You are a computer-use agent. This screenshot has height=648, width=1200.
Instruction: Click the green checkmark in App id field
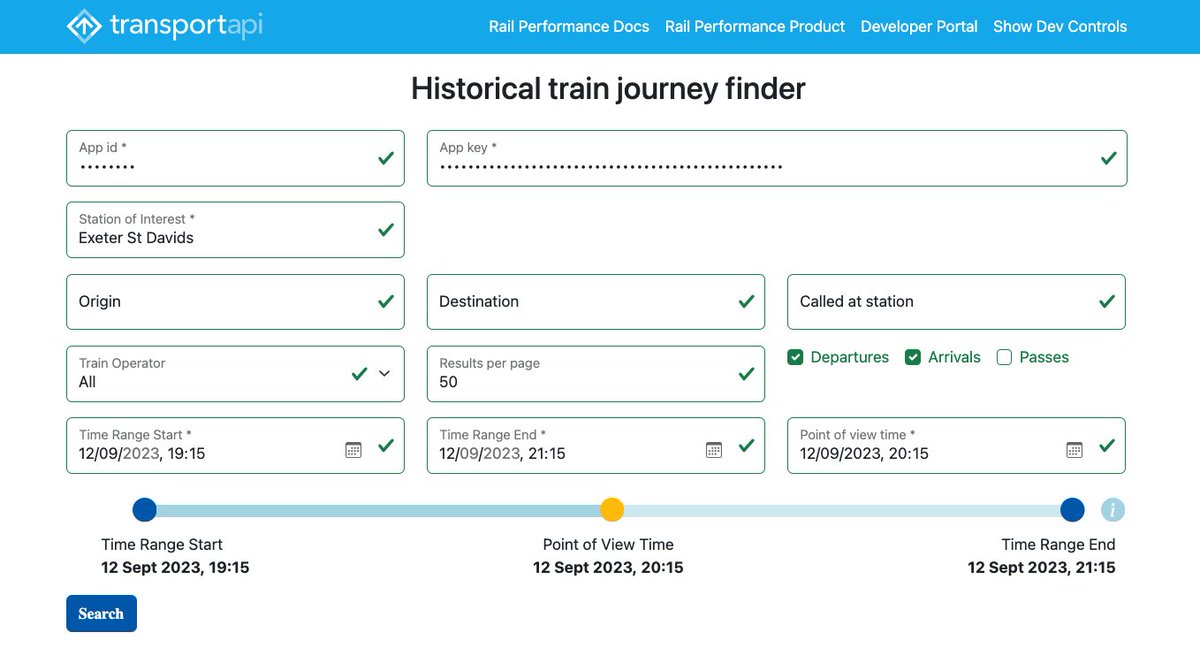pyautogui.click(x=386, y=158)
